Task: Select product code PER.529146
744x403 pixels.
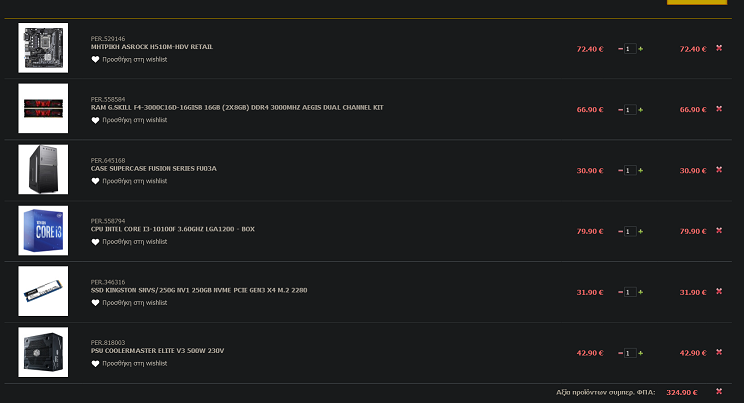Action: [x=108, y=38]
